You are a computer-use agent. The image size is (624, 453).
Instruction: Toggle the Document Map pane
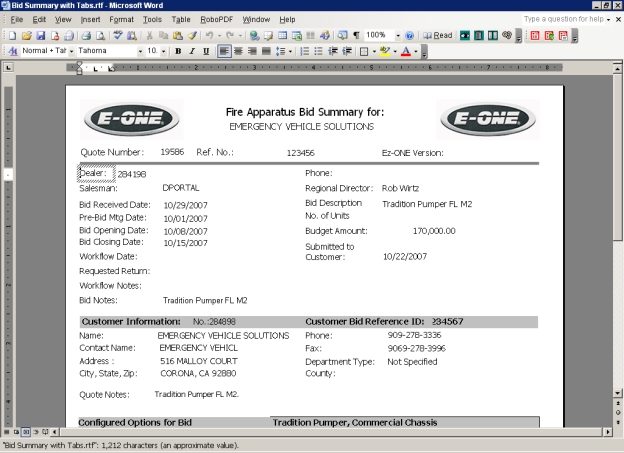coord(343,36)
